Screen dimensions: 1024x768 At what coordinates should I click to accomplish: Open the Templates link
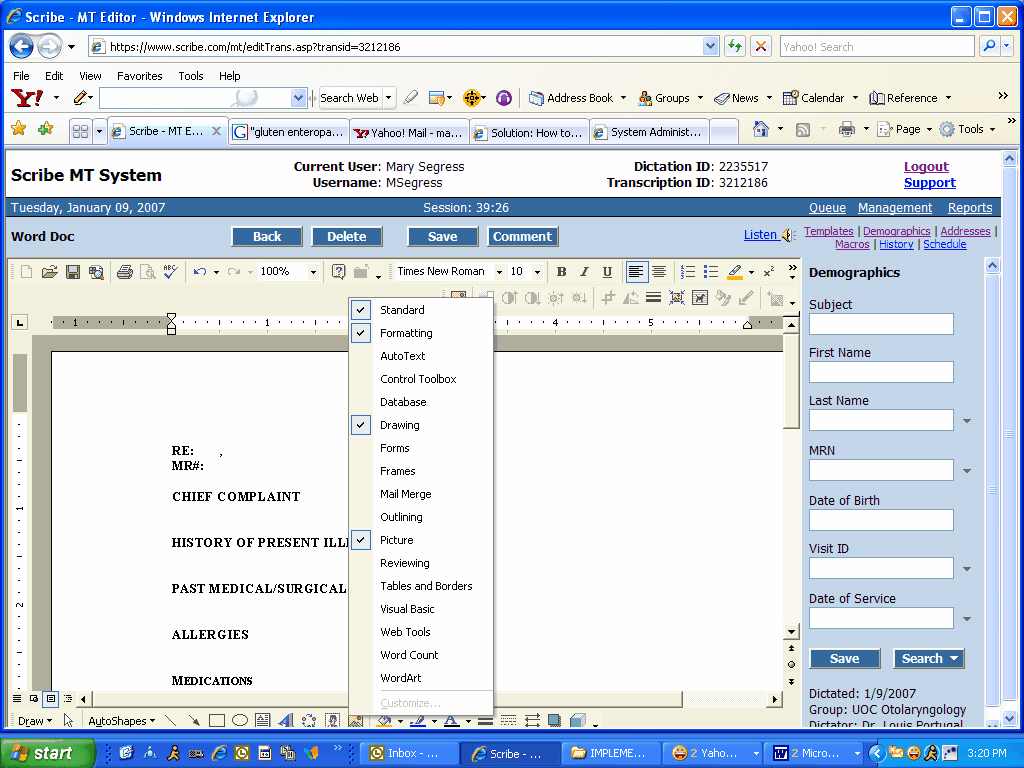click(x=829, y=231)
